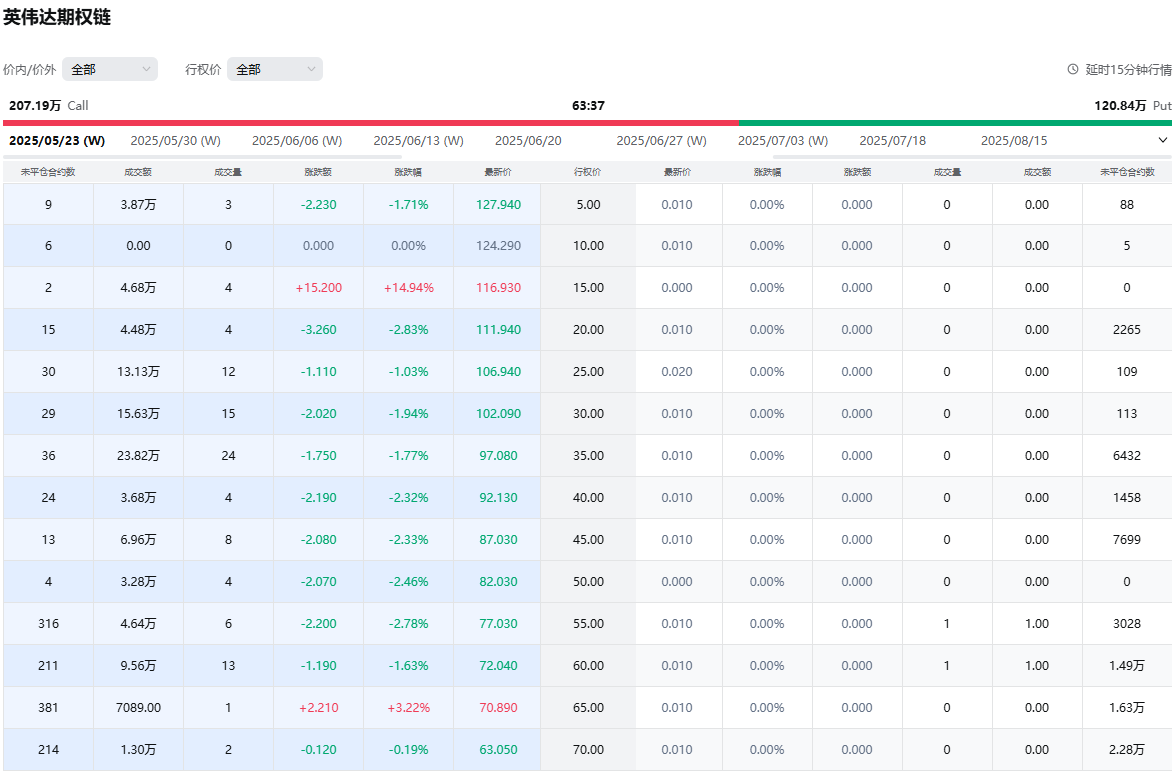Click the -0.19% change percentage
The height and width of the screenshot is (771, 1174).
click(x=408, y=749)
